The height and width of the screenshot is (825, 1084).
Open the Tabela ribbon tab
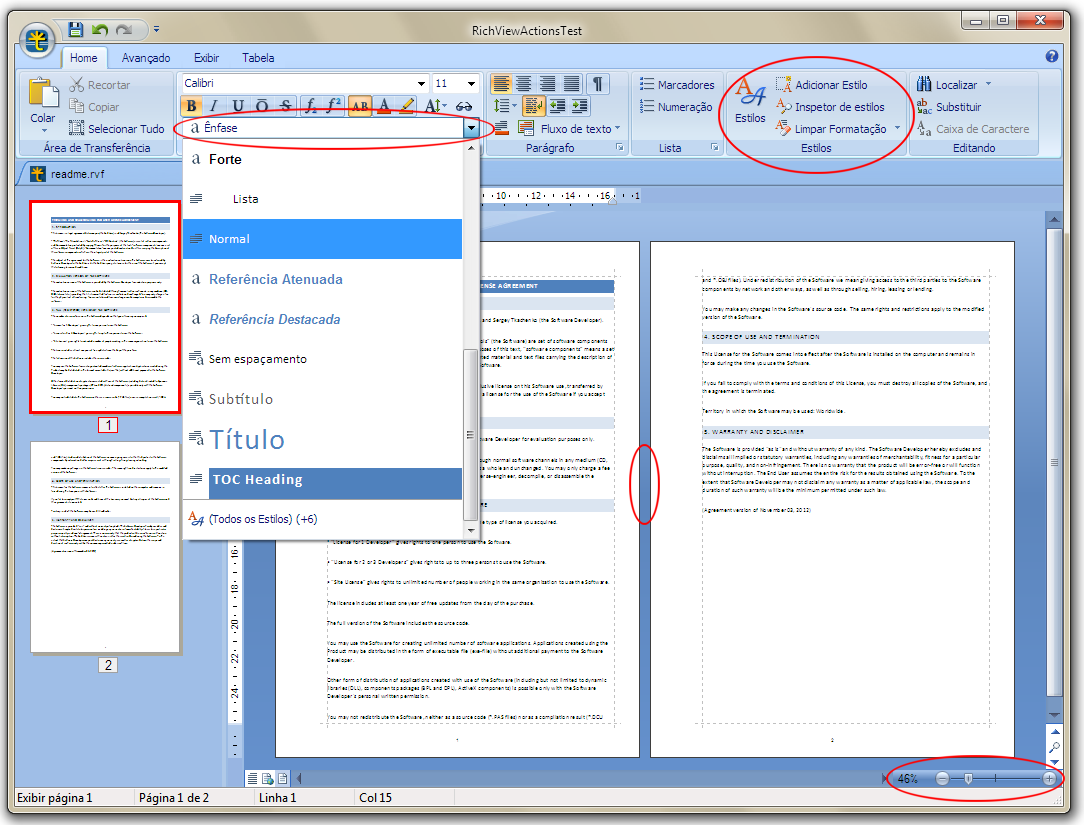pos(258,58)
